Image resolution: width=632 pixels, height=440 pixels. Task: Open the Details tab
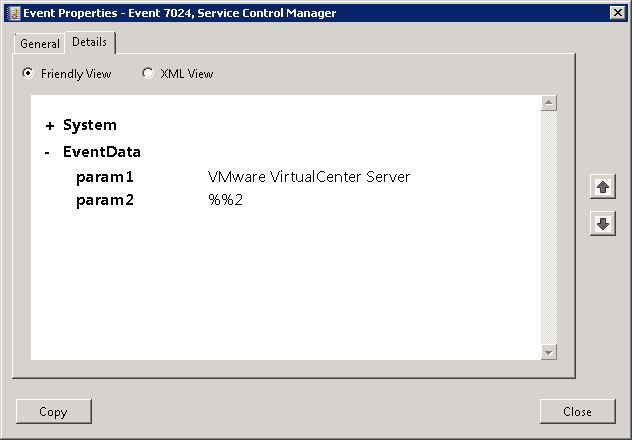pos(89,42)
